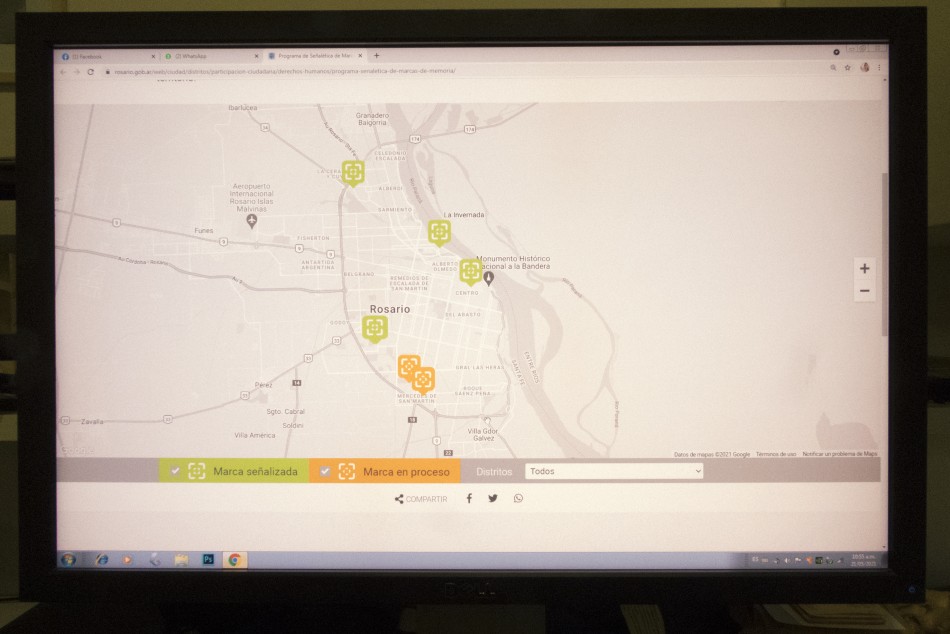The image size is (950, 634).
Task: Share page via Twitter icon
Action: pos(493,498)
